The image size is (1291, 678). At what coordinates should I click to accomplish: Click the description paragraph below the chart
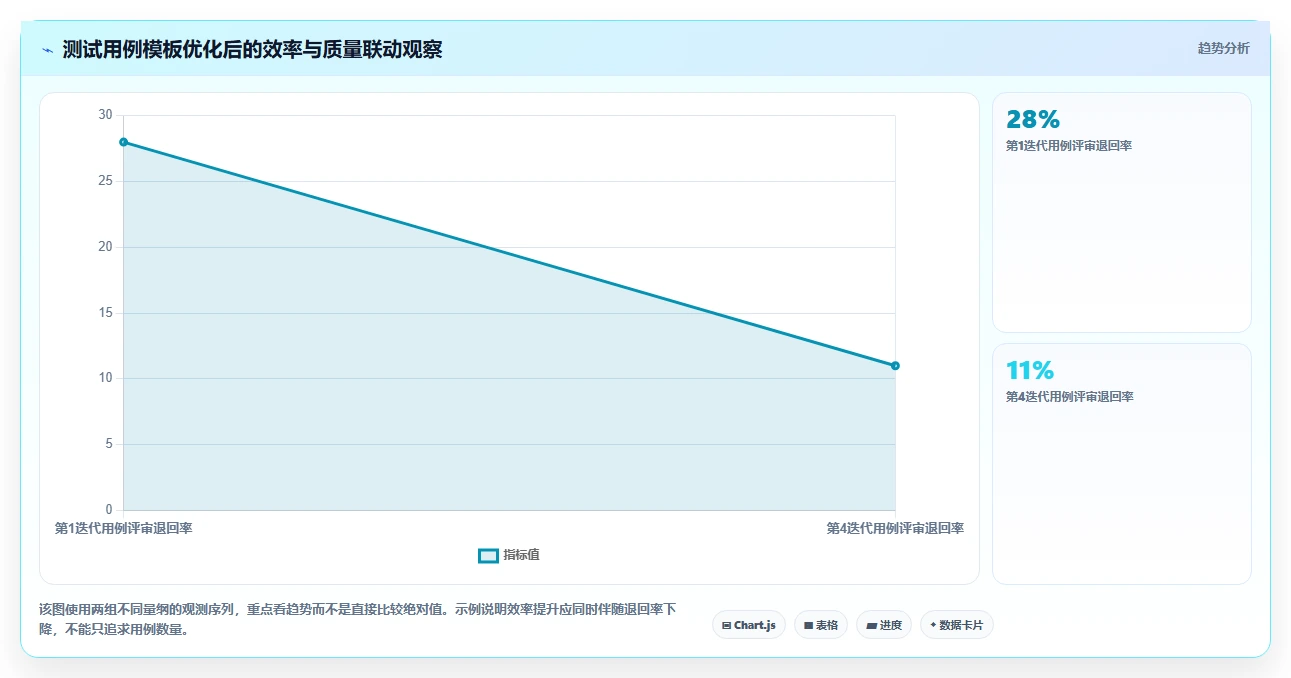358,619
